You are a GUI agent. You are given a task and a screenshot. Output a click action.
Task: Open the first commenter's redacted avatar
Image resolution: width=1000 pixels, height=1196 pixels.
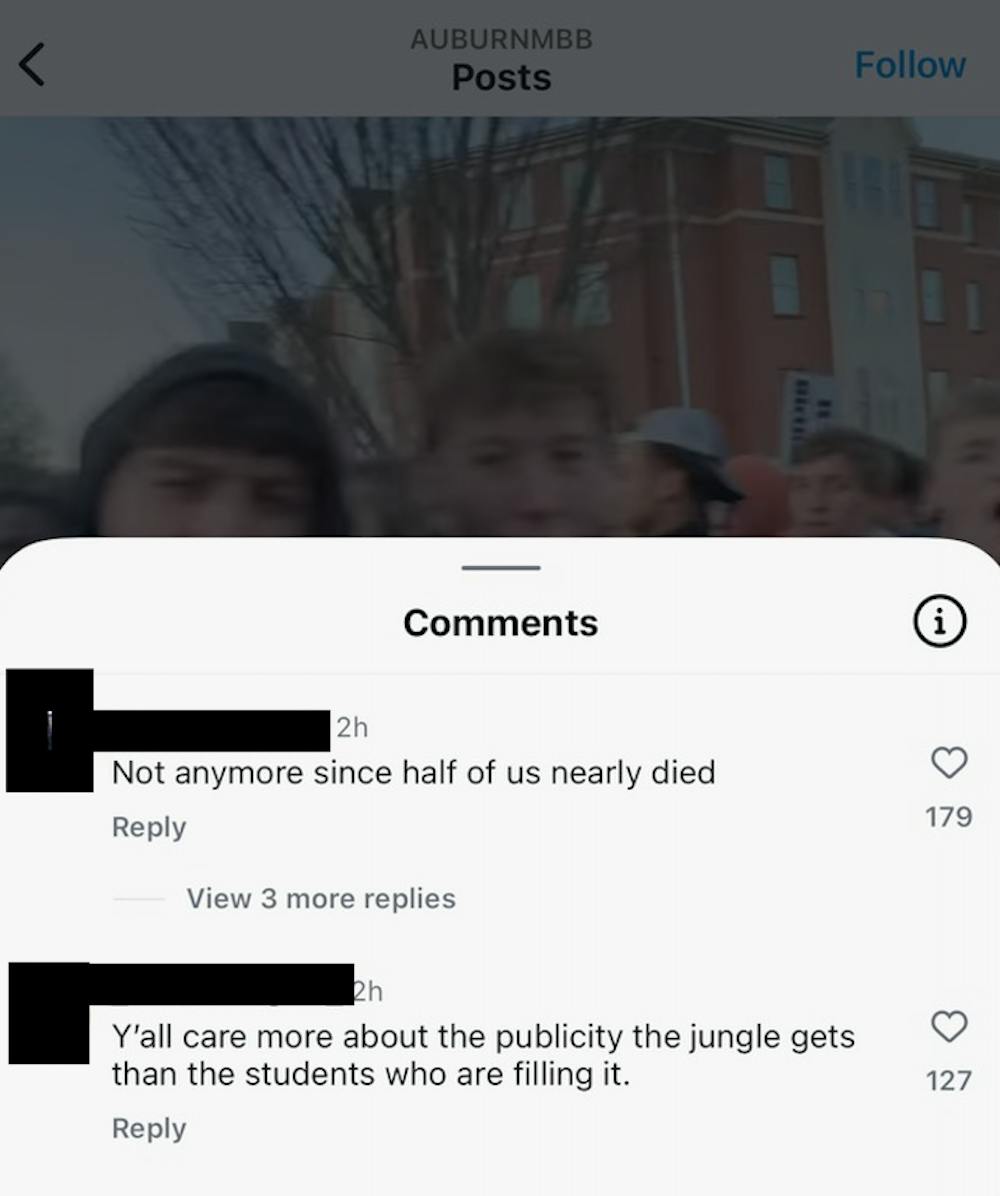pyautogui.click(x=50, y=730)
